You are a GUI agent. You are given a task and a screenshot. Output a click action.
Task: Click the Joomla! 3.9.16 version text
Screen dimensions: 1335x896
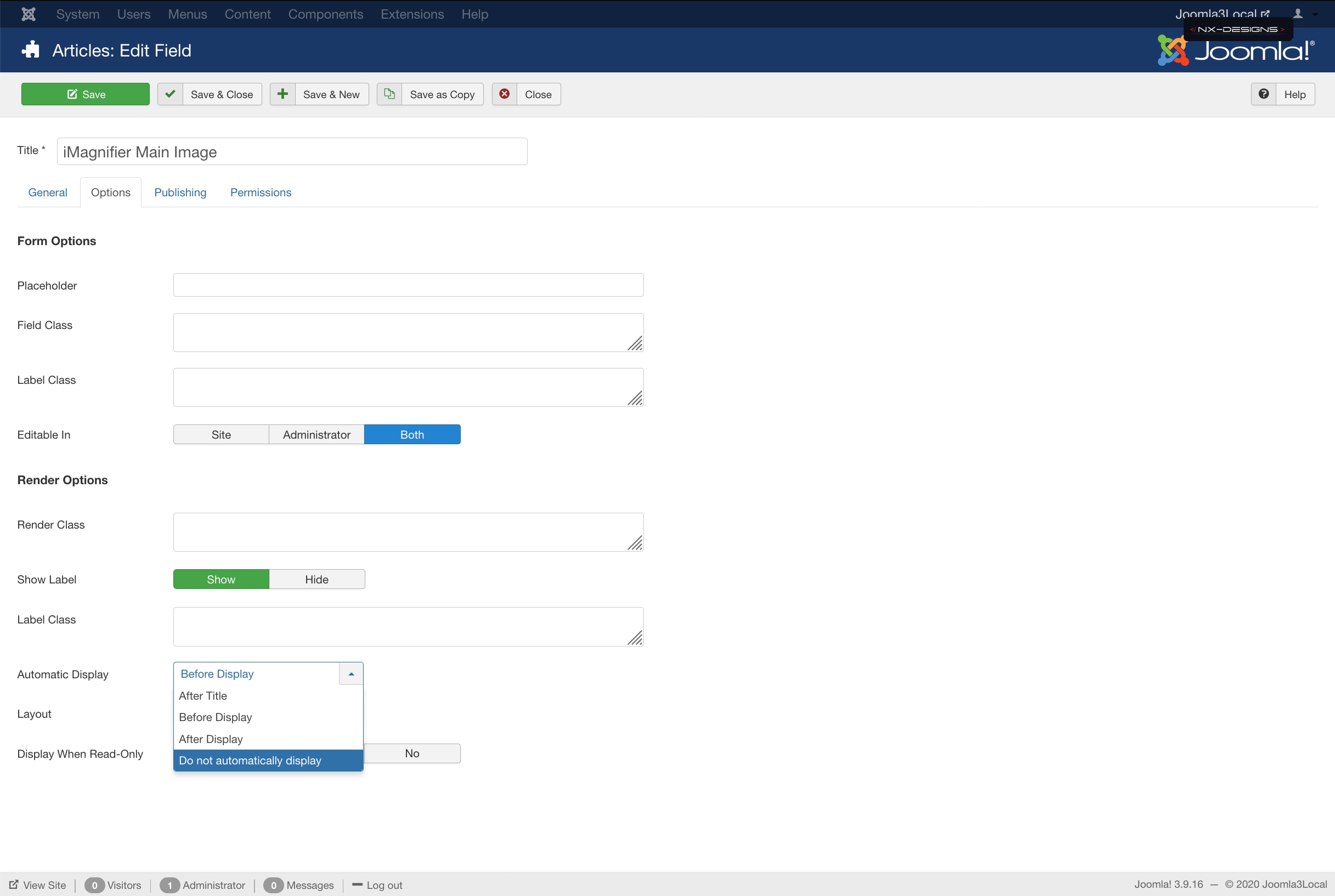(x=1168, y=884)
